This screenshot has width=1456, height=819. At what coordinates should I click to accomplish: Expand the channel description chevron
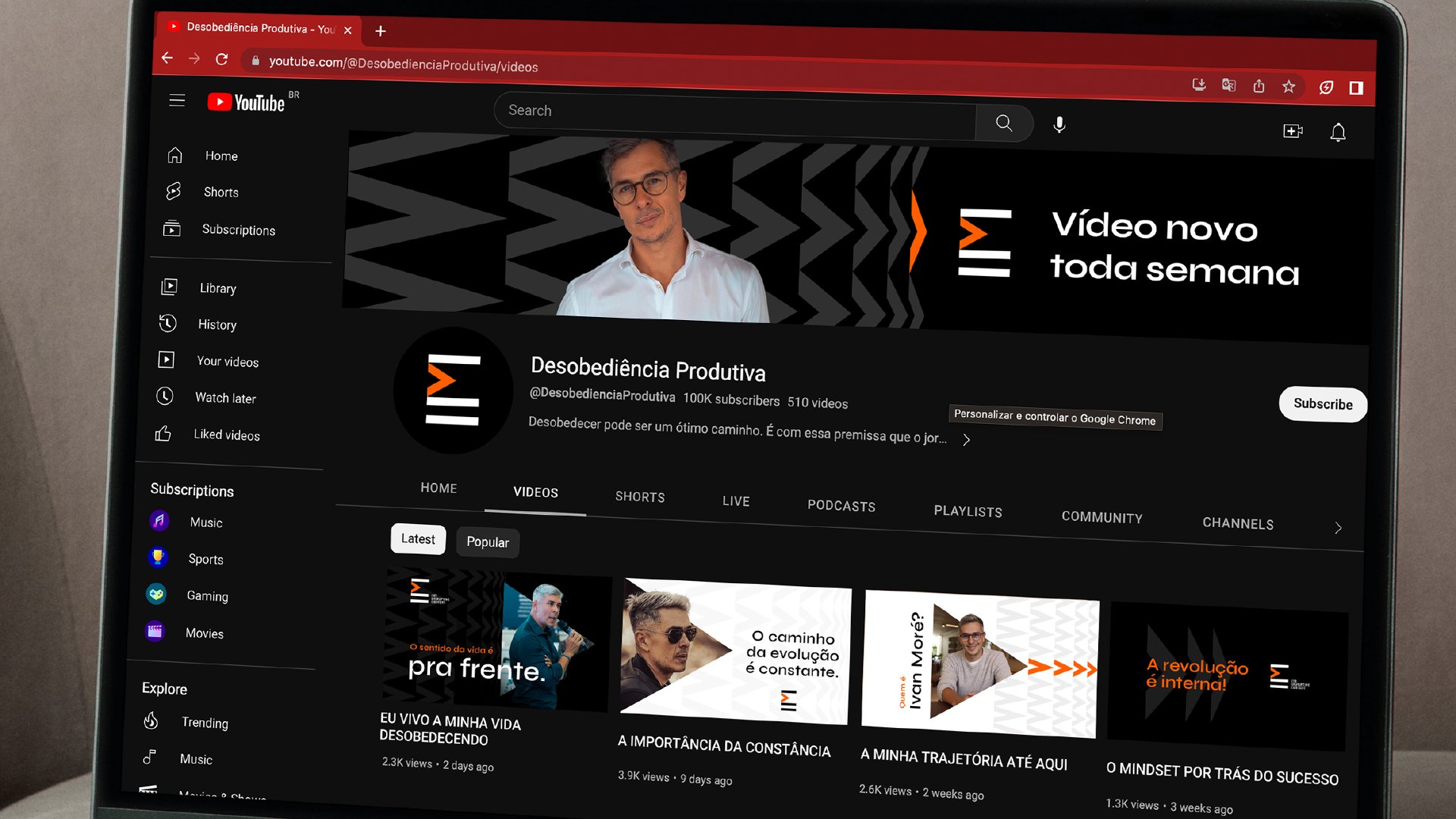(966, 440)
